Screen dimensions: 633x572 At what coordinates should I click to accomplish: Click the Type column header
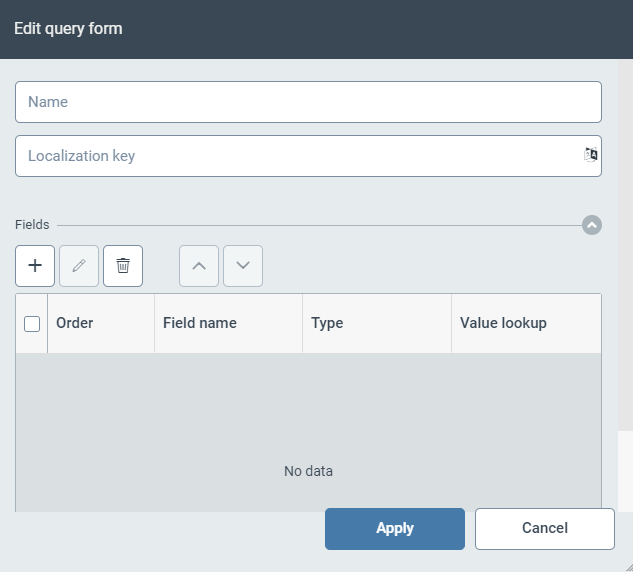point(327,323)
